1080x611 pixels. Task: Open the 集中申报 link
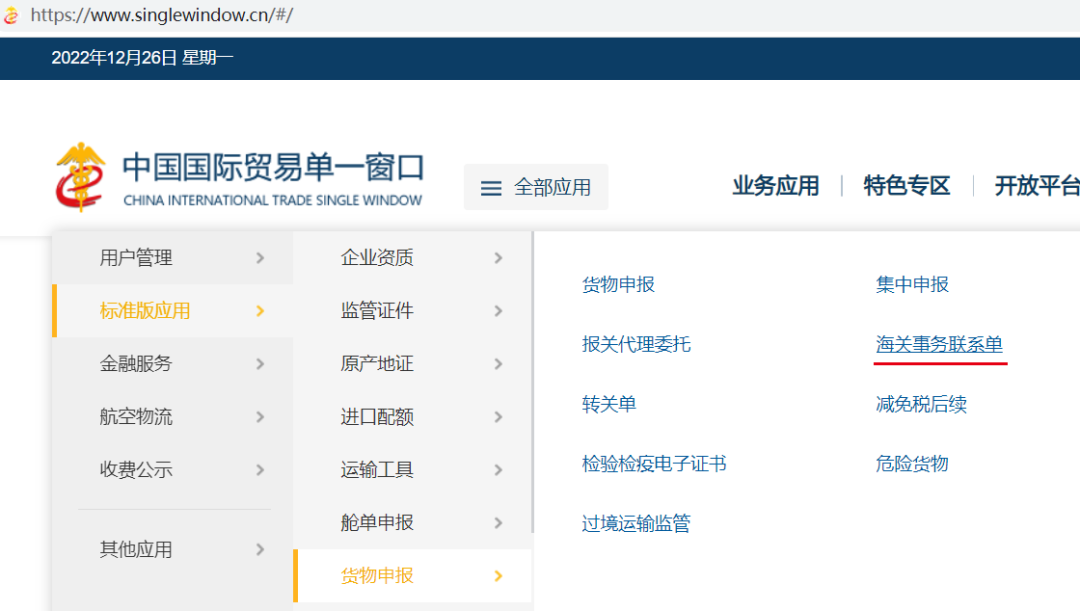910,284
